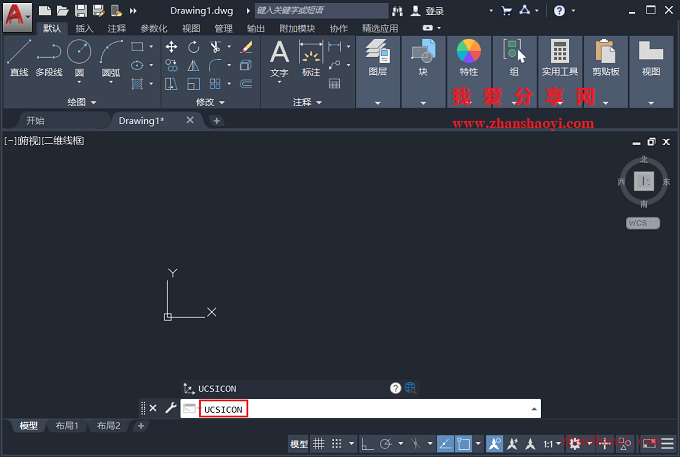Switch to the Insert (插入) ribbon tab
Viewport: 680px width, 457px height.
pos(84,29)
